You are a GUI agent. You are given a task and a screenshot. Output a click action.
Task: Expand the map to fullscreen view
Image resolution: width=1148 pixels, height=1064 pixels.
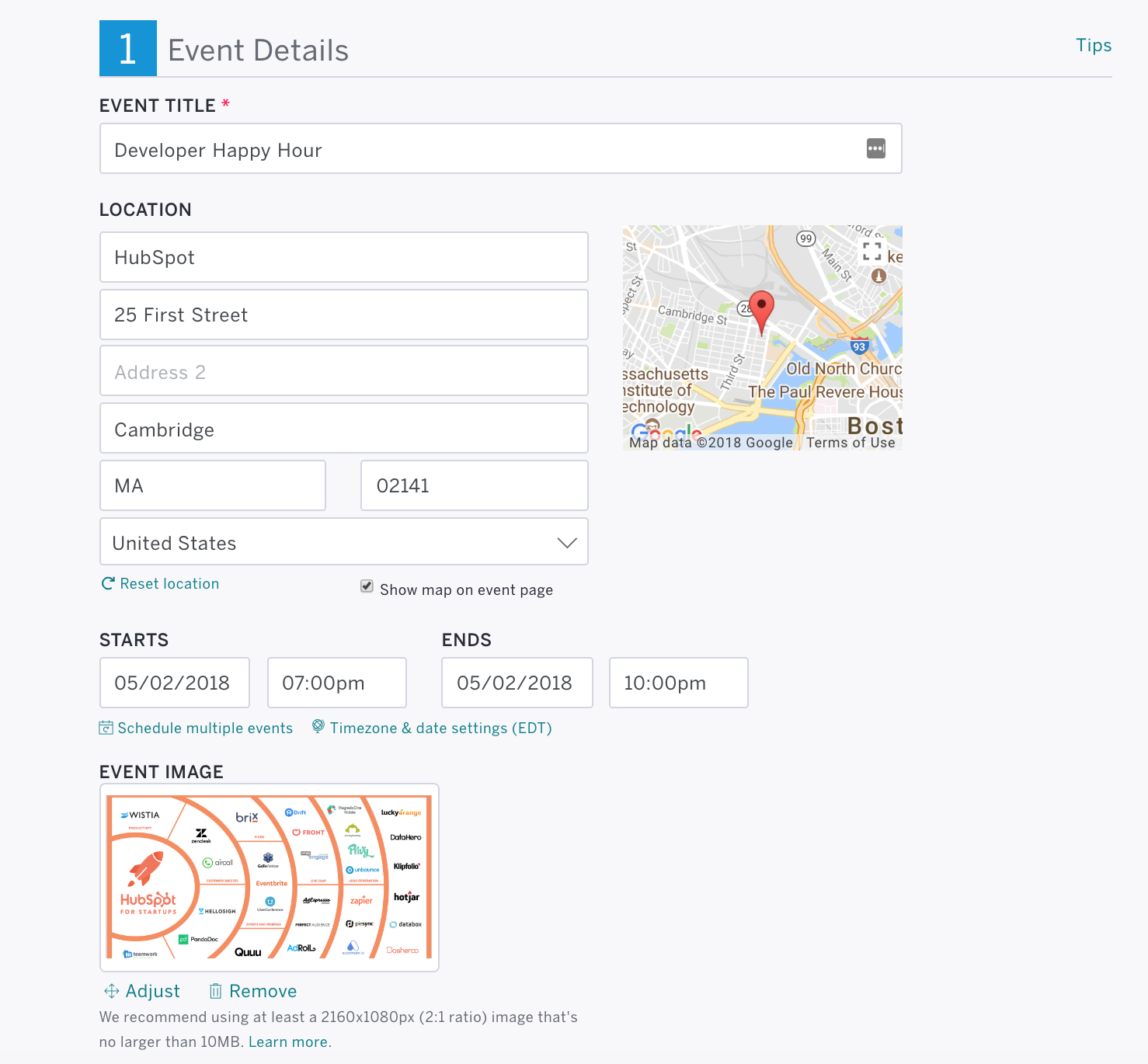(871, 251)
